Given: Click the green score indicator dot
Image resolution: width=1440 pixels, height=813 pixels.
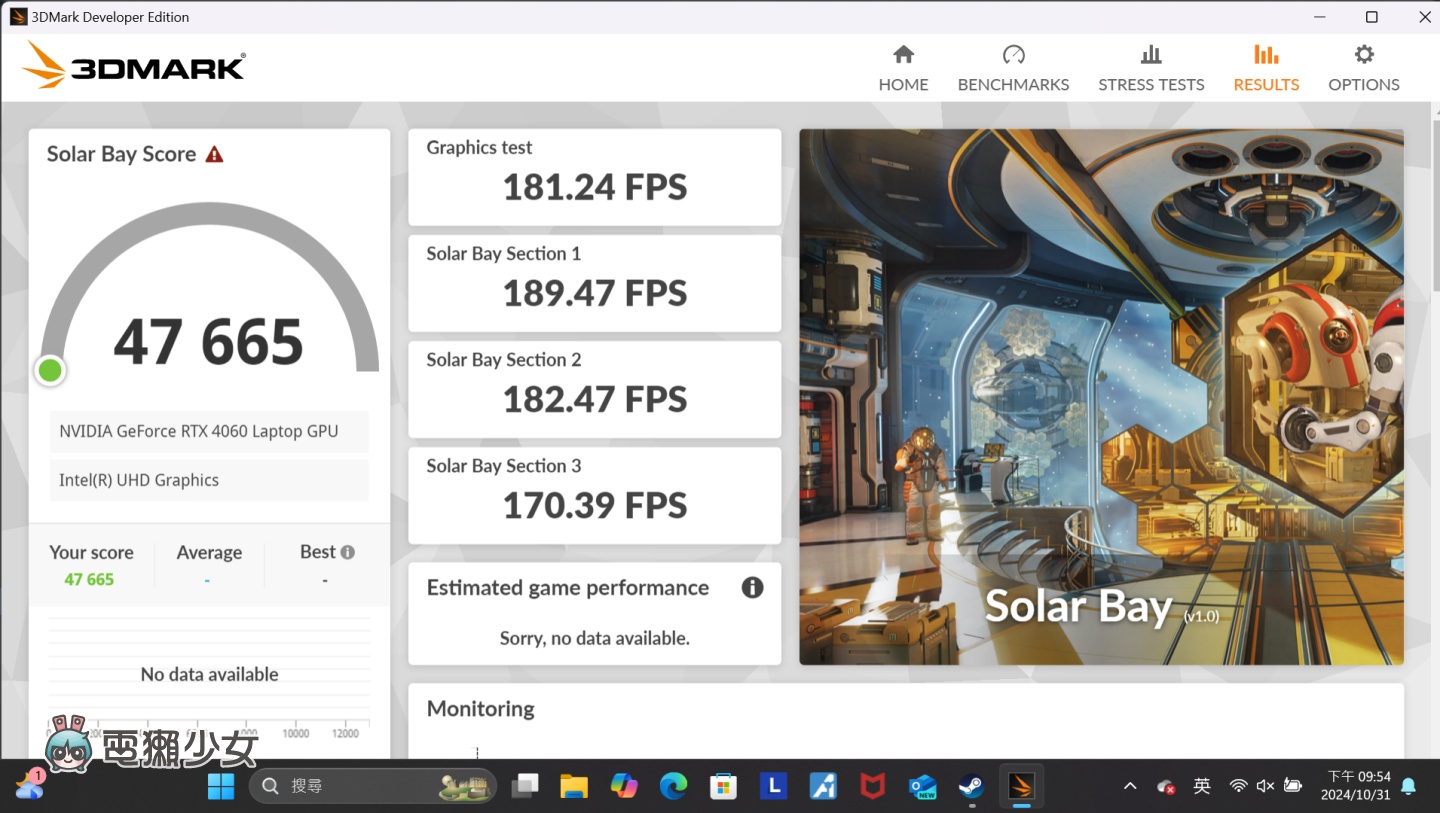Looking at the screenshot, I should click(50, 371).
